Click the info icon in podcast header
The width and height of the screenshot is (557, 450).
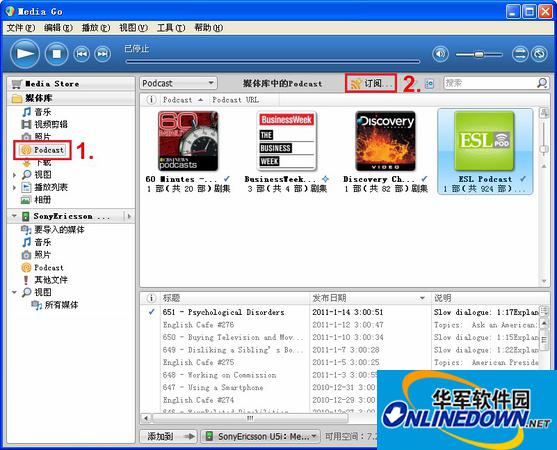tap(151, 100)
